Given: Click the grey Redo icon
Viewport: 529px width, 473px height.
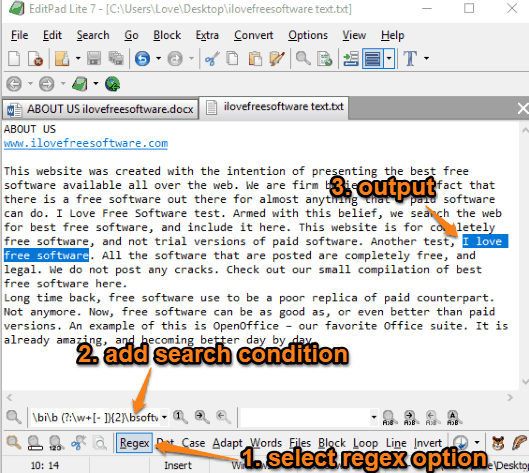Looking at the screenshot, I should tap(175, 59).
